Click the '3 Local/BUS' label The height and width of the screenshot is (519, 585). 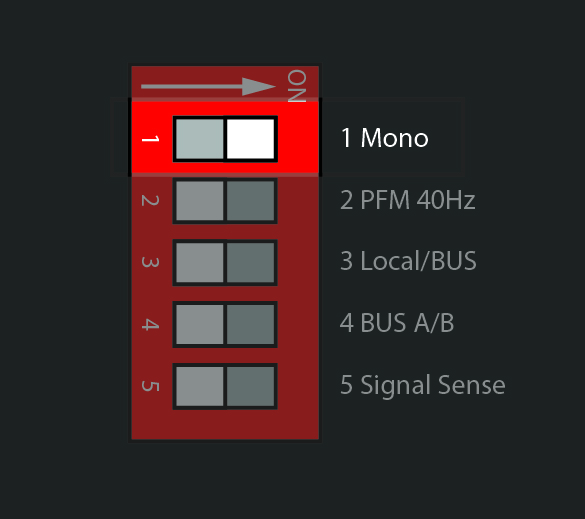(408, 260)
